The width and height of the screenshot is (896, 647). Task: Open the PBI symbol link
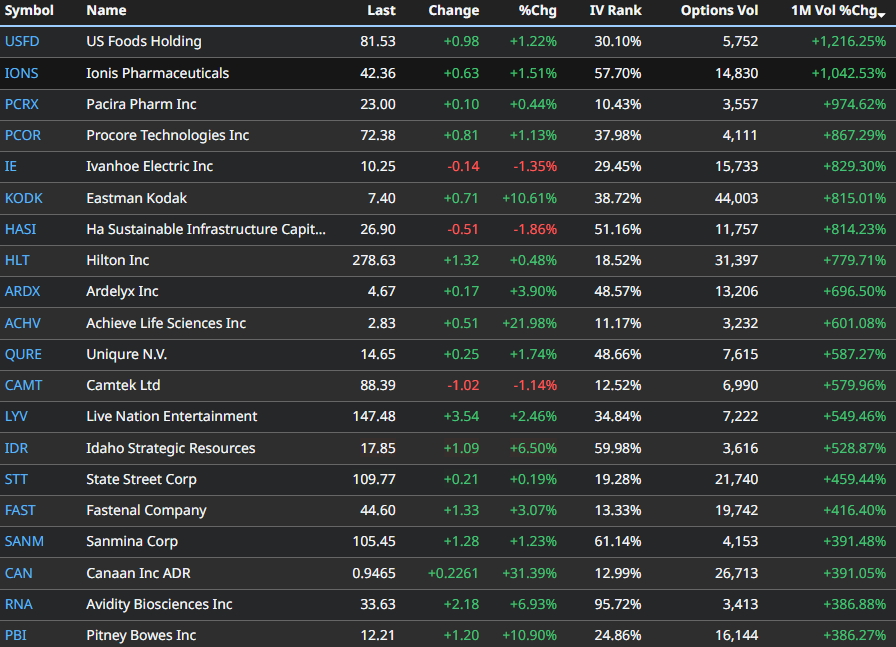pos(16,634)
